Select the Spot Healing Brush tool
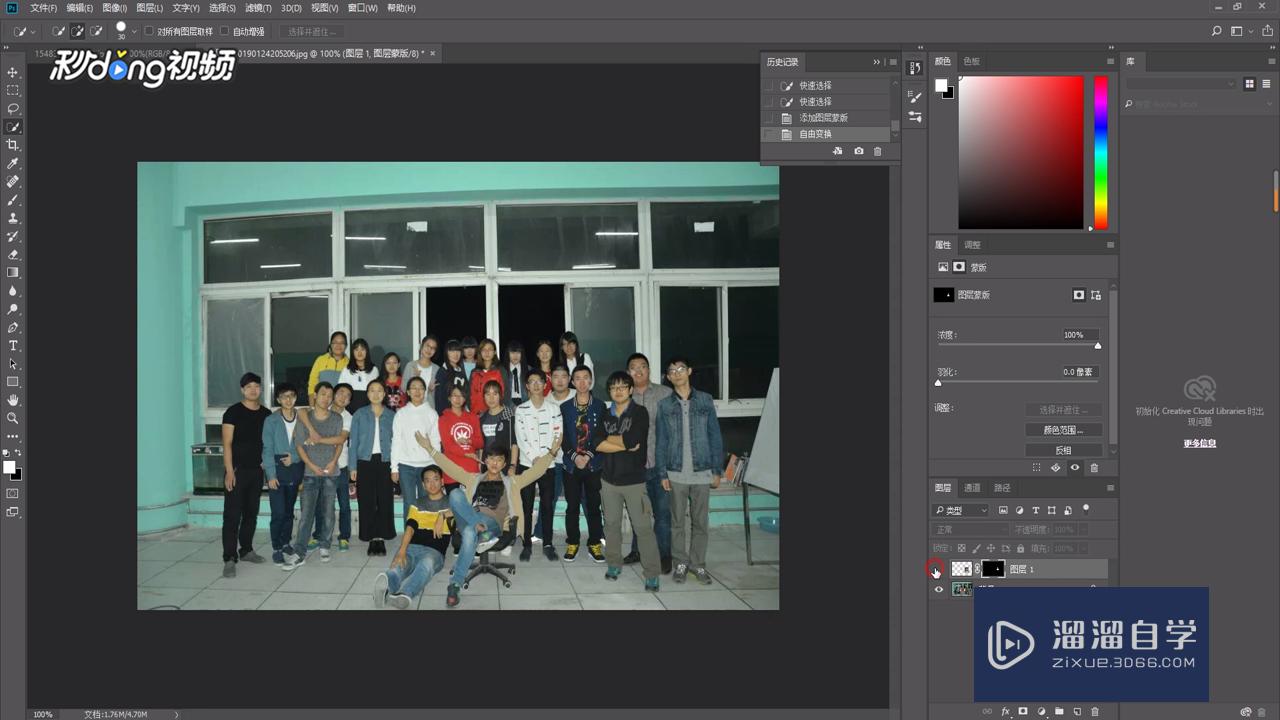 (13, 182)
